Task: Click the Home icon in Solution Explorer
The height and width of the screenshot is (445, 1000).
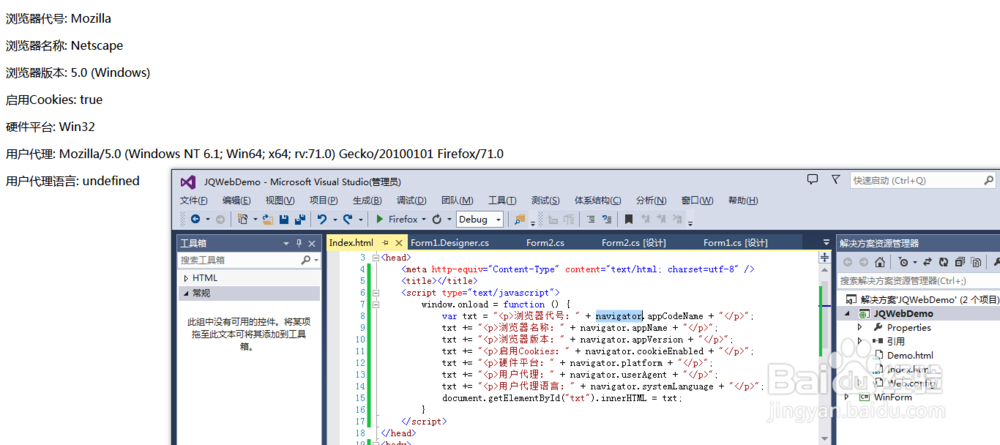Action: (879, 262)
